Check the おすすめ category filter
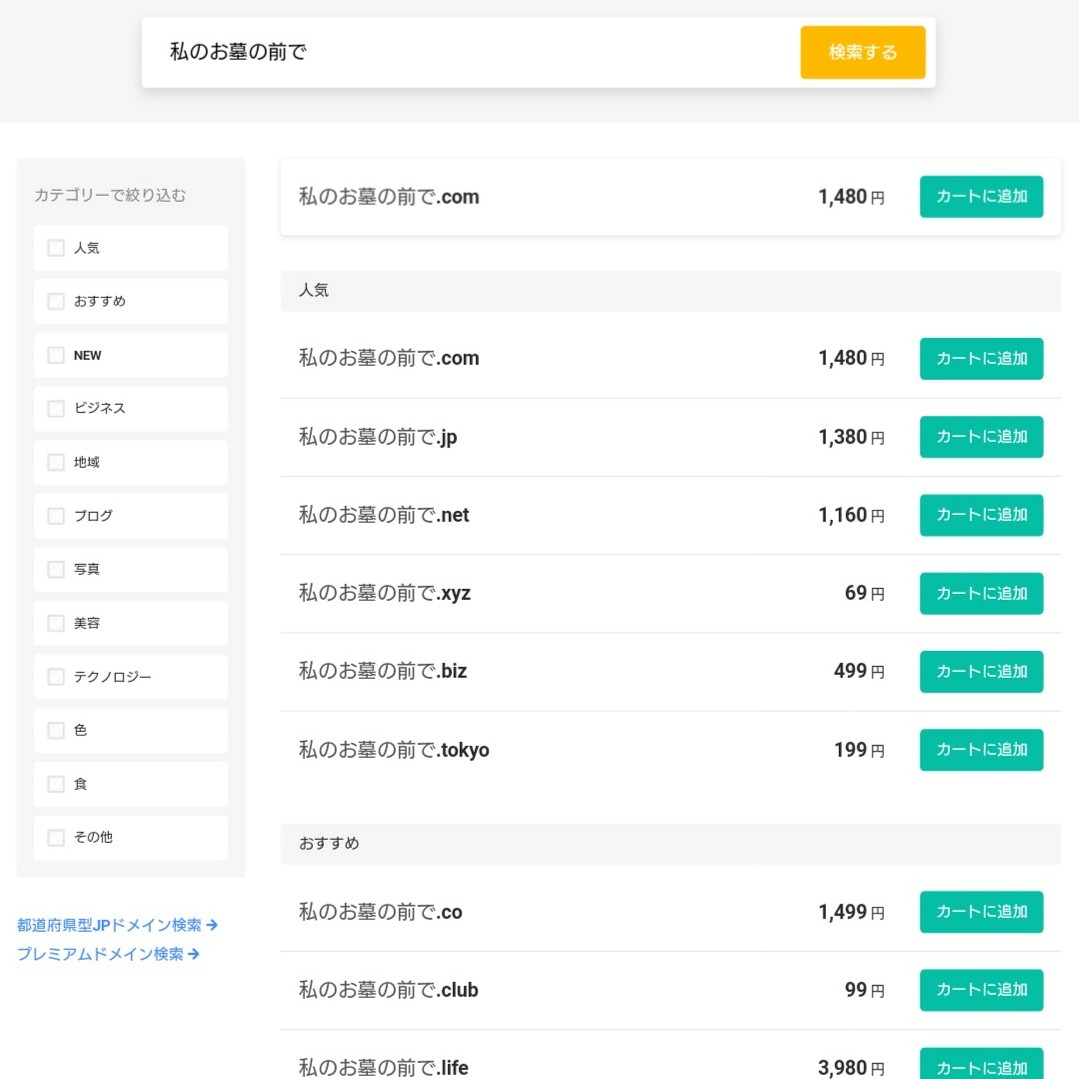The image size is (1079, 1079). pyautogui.click(x=56, y=301)
